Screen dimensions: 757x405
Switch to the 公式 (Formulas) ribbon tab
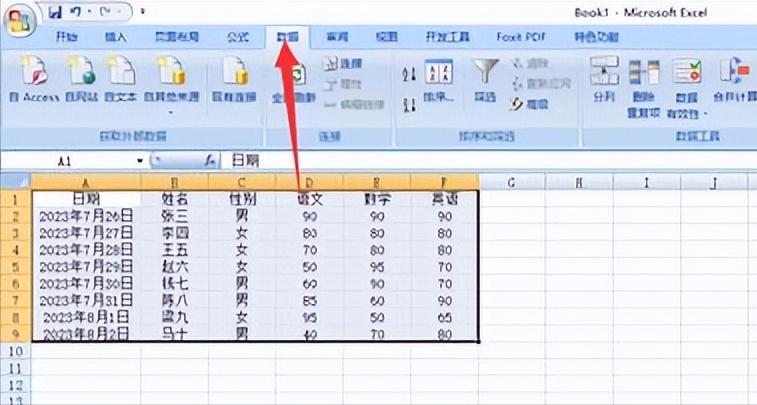click(x=238, y=37)
